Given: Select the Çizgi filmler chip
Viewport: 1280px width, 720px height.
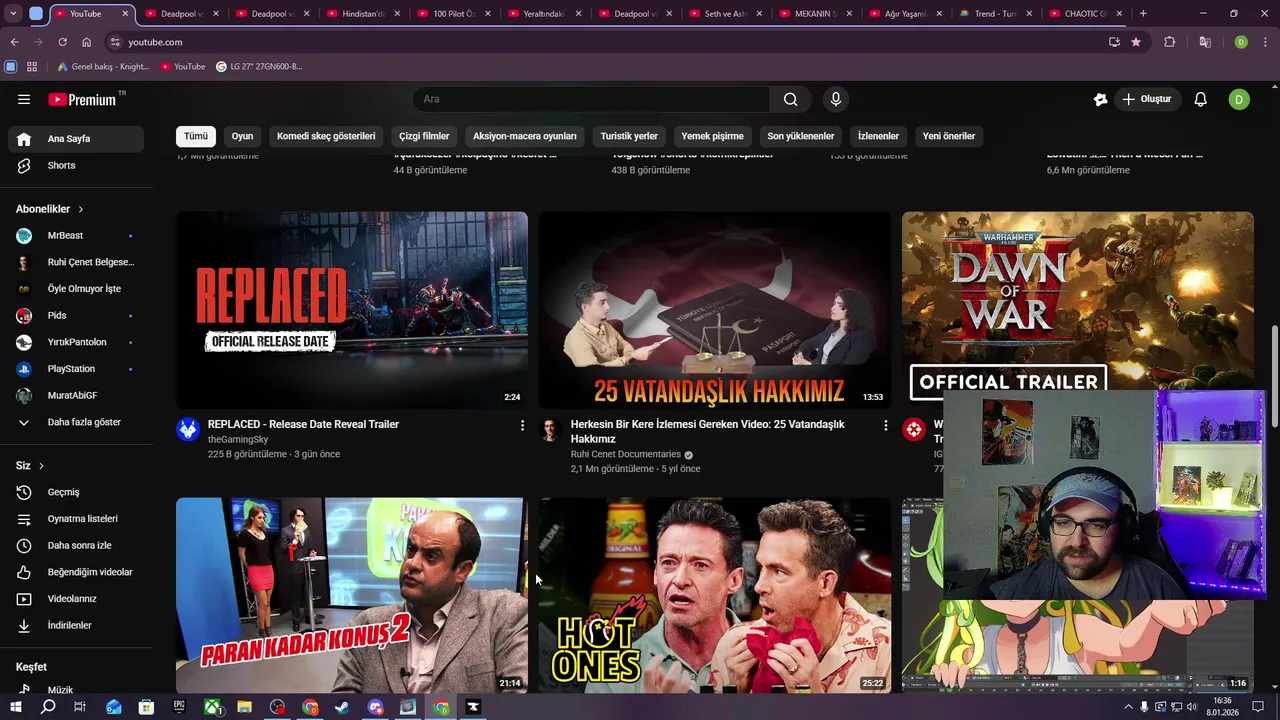Looking at the screenshot, I should coord(424,136).
